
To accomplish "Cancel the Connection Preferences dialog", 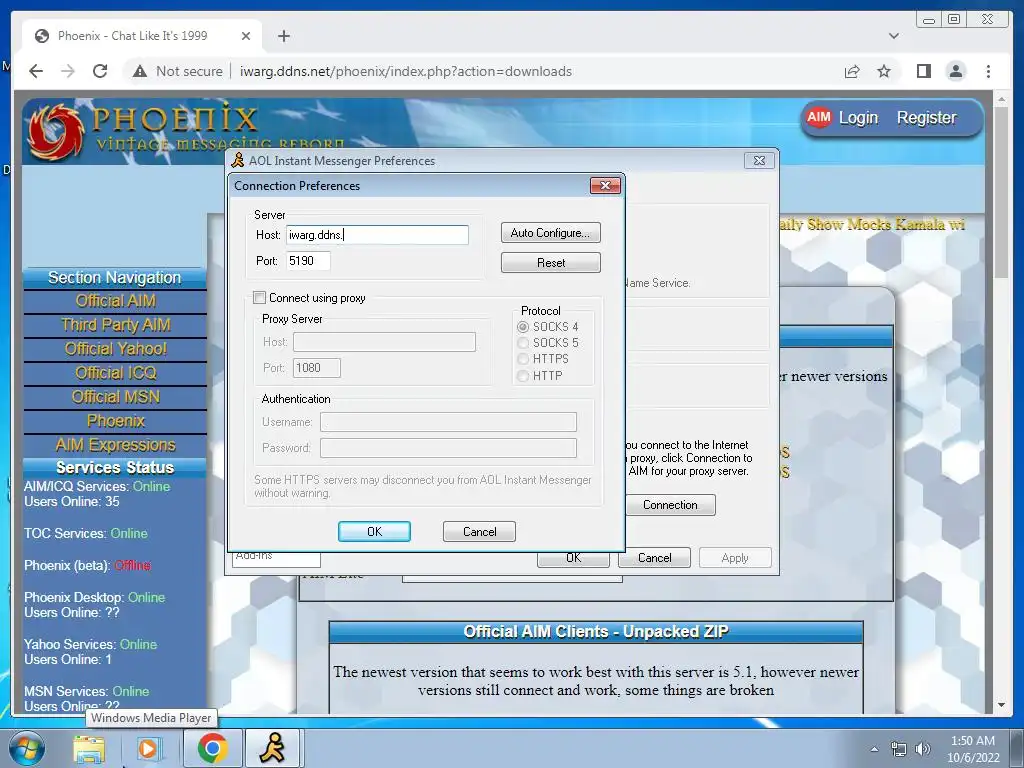I will point(479,532).
